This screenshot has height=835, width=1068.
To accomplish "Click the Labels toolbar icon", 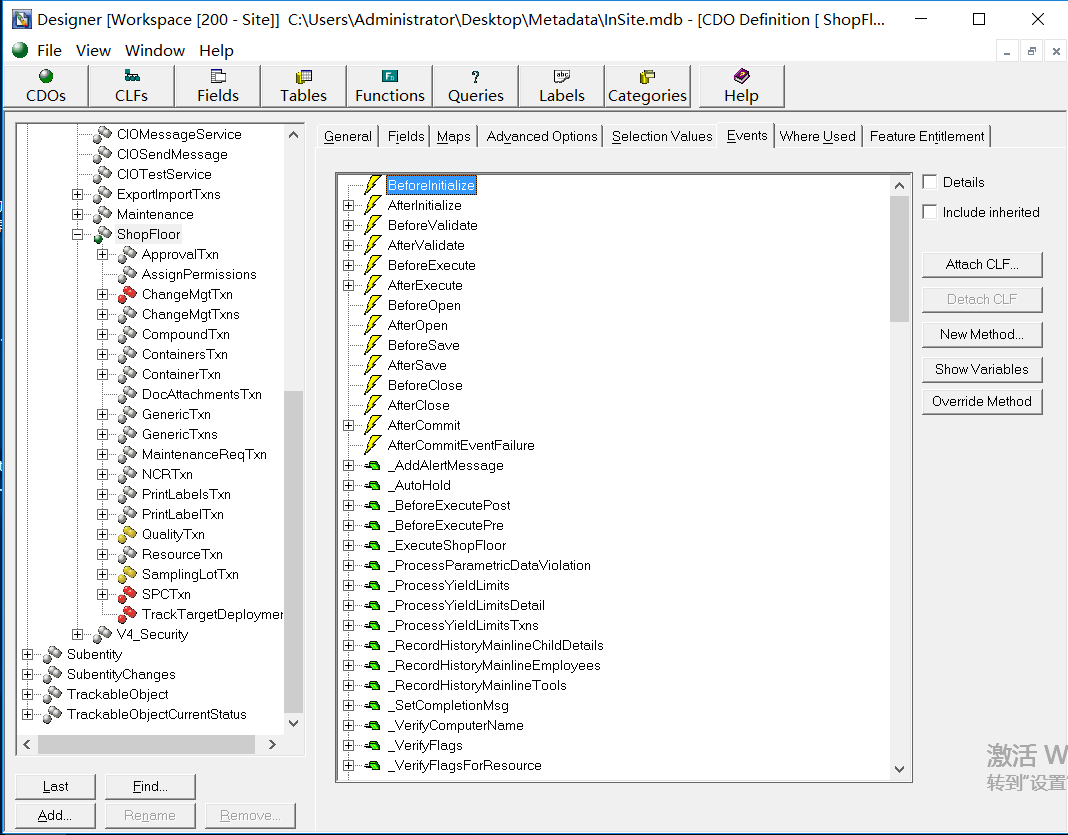I will click(561, 86).
